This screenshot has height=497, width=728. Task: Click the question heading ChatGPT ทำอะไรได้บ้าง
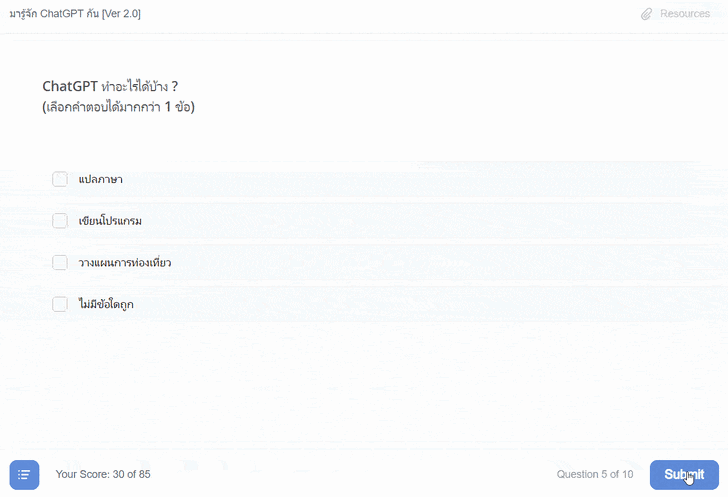point(110,86)
